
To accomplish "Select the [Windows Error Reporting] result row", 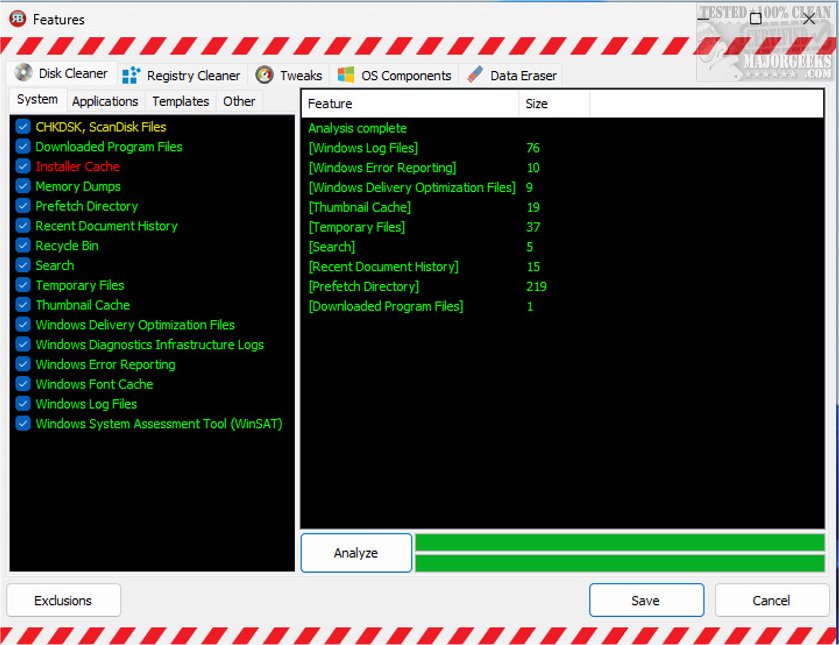I will pos(562,168).
